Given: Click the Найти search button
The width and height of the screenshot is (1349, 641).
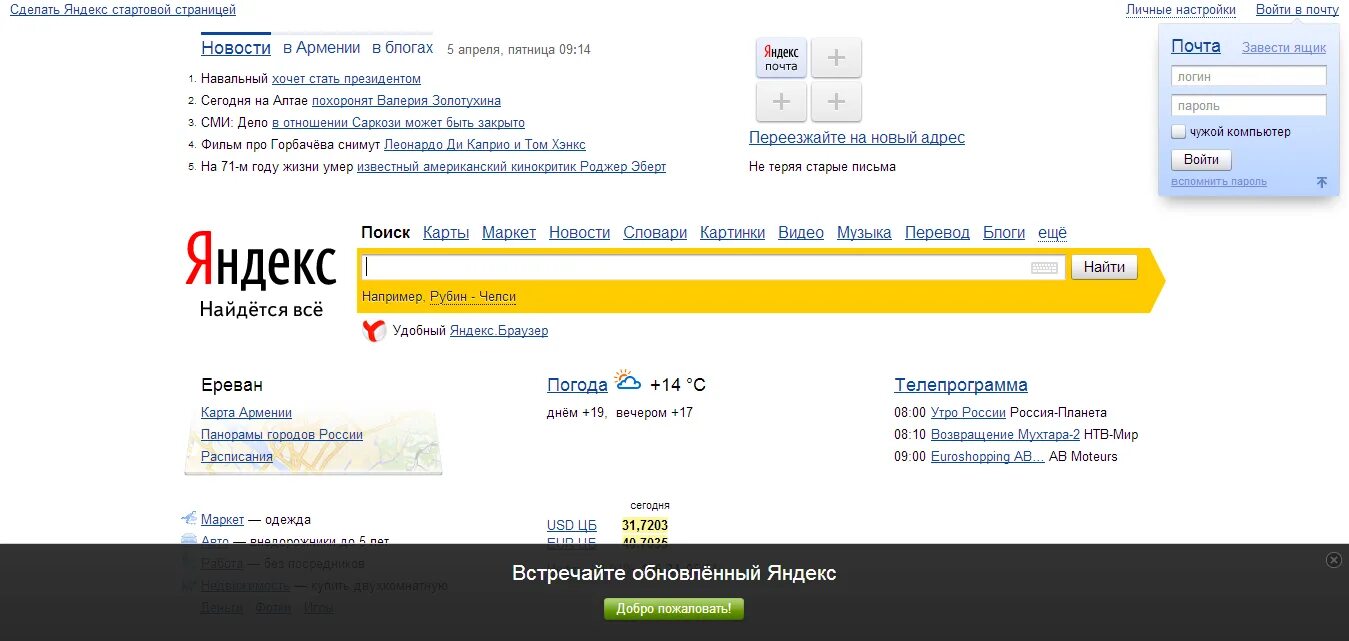Looking at the screenshot, I should [x=1104, y=267].
